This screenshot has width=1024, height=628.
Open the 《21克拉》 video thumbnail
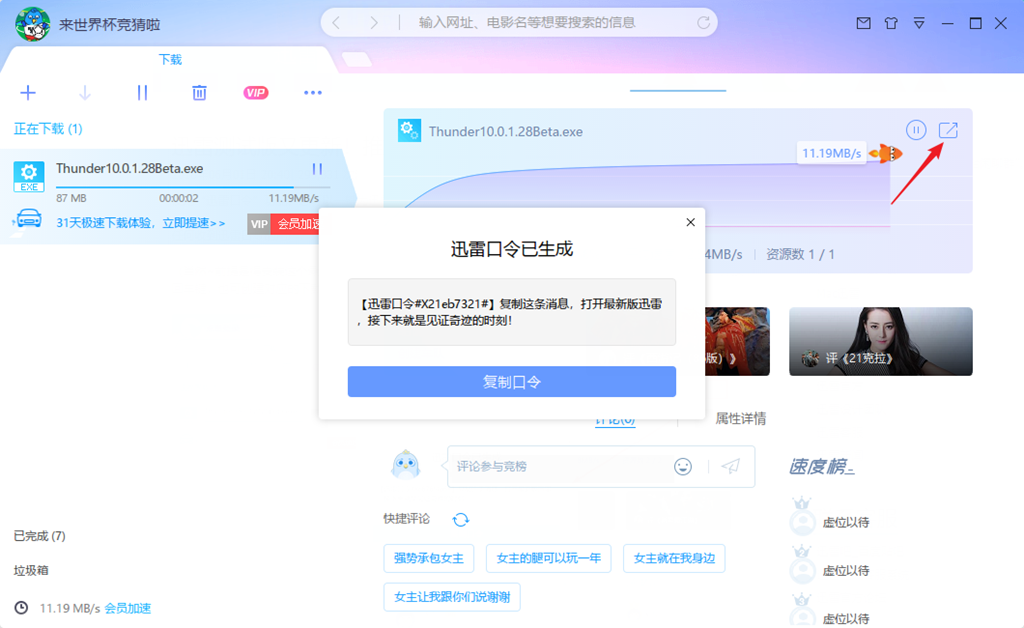coord(880,341)
